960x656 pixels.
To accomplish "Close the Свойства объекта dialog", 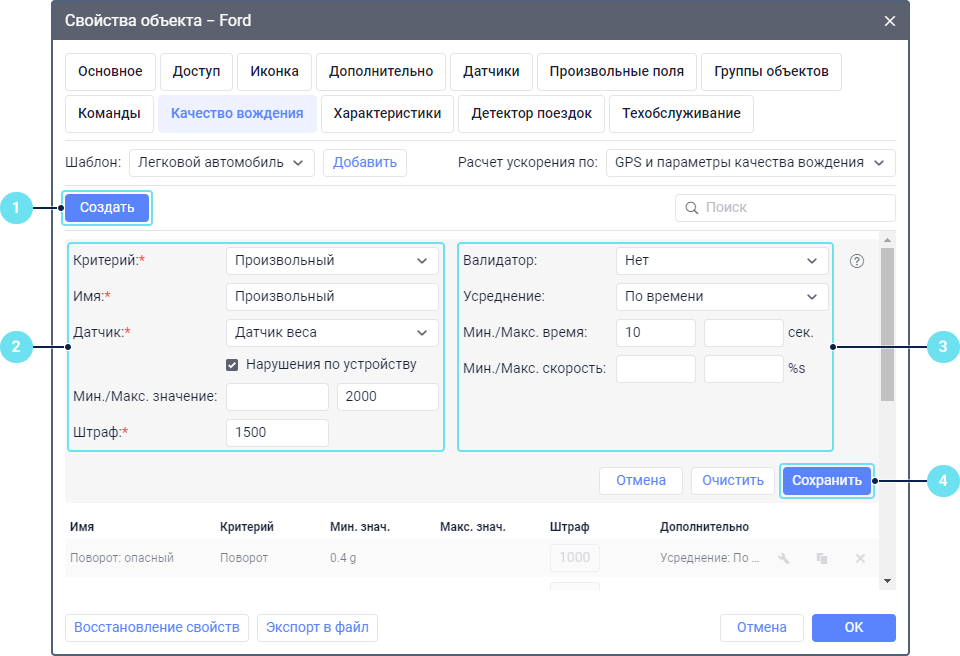I will coord(890,21).
